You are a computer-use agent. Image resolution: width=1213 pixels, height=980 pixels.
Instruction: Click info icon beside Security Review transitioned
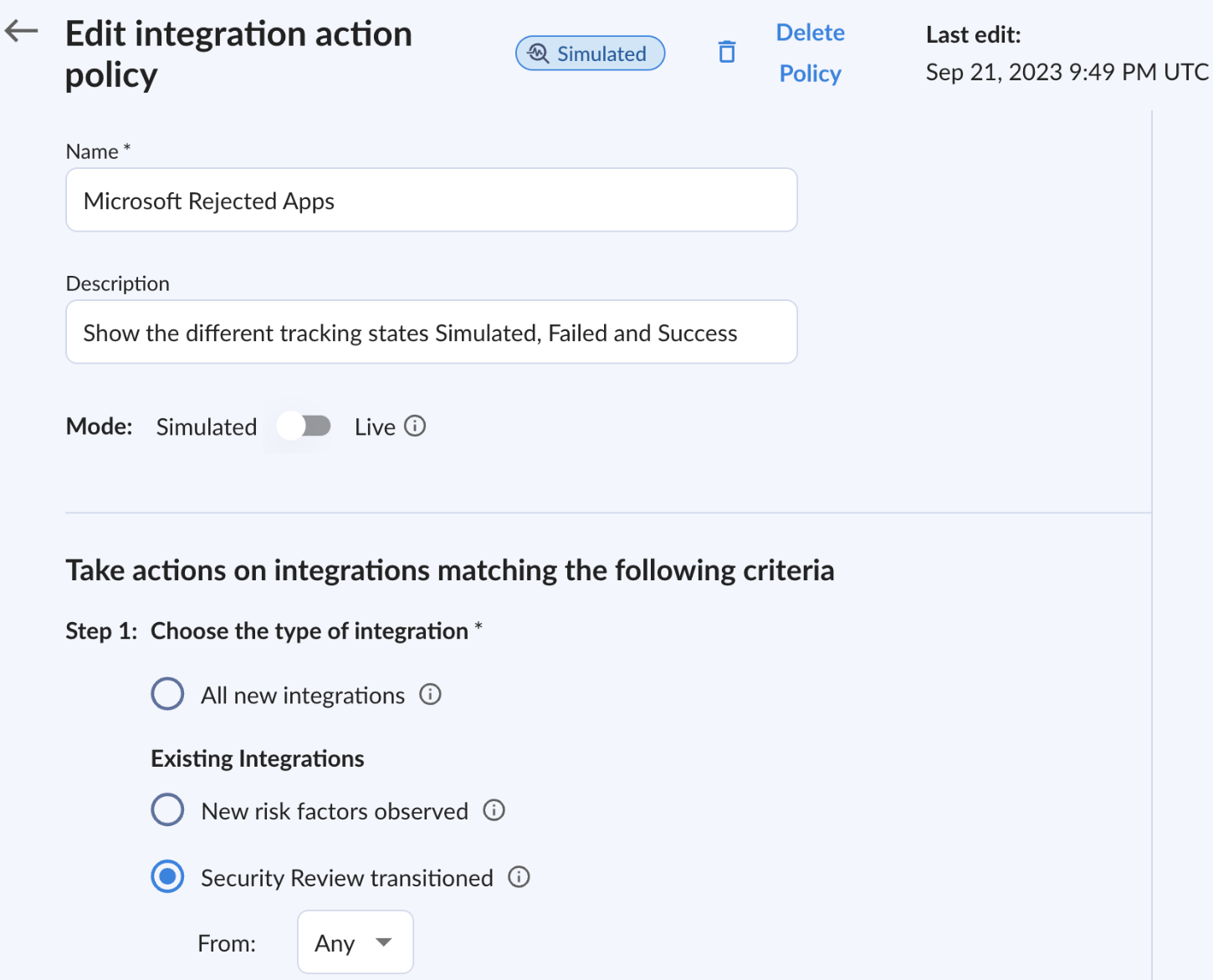[x=519, y=877]
